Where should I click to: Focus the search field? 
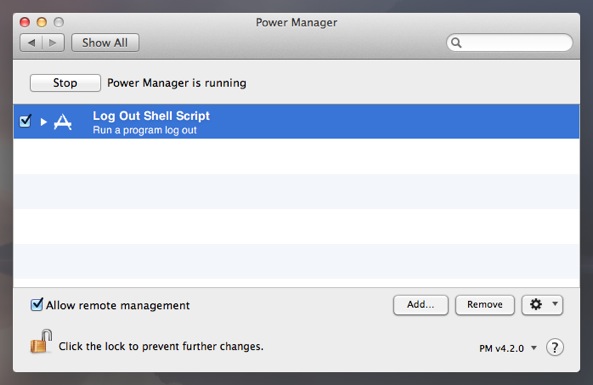point(509,42)
